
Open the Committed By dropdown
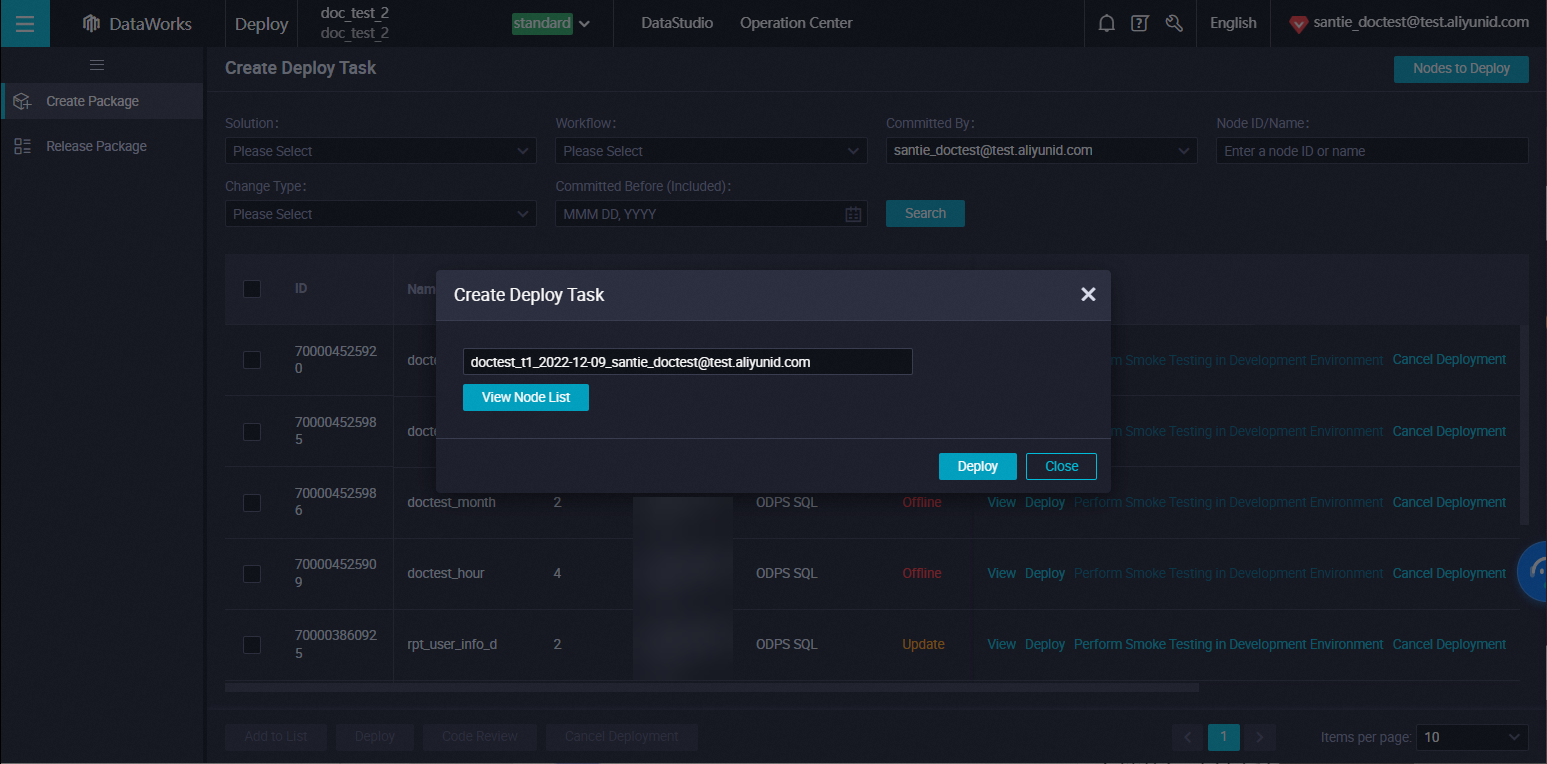1040,151
